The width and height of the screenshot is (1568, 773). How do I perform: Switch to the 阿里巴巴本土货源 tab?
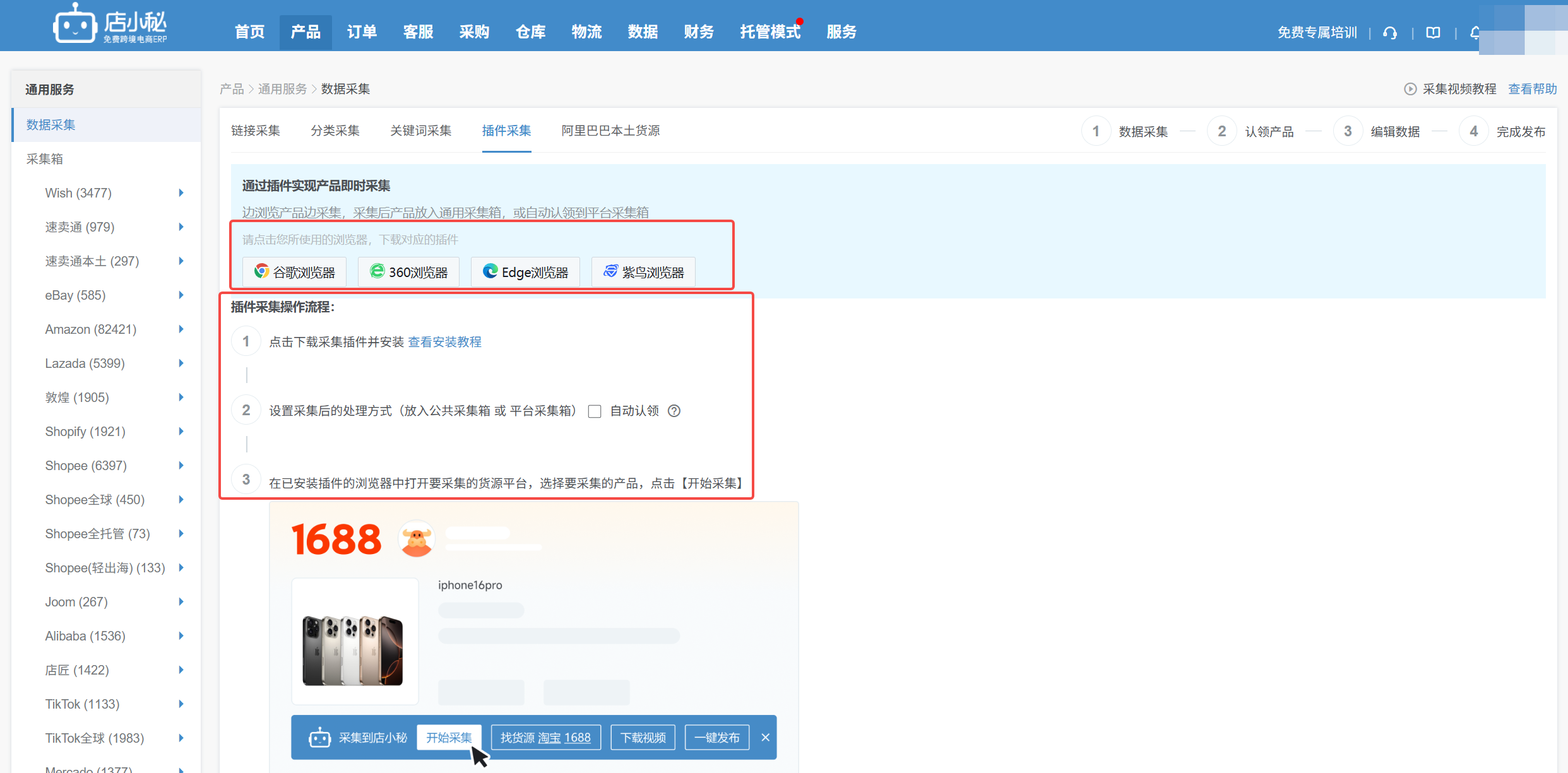611,131
